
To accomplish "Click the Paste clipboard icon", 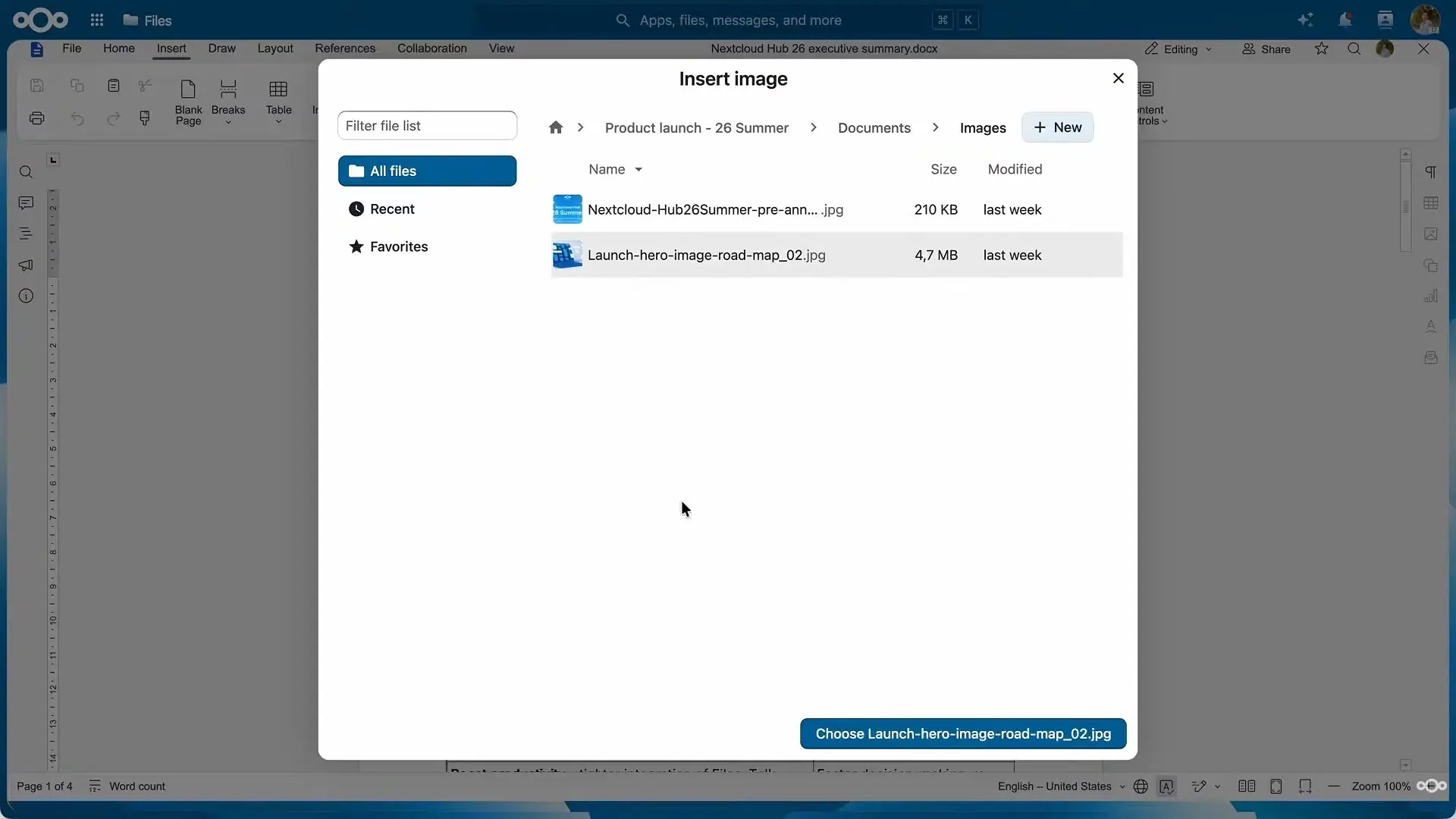I will pos(113,85).
